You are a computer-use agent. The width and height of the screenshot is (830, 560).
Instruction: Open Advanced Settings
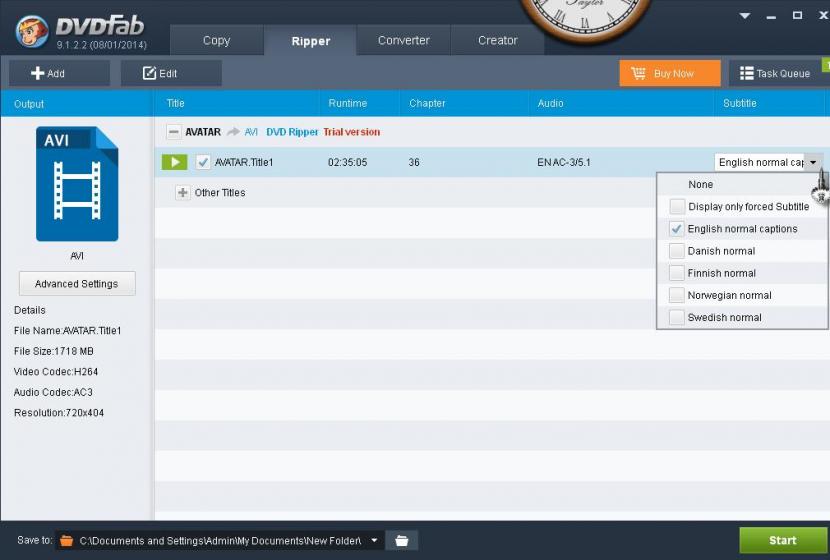pyautogui.click(x=77, y=284)
